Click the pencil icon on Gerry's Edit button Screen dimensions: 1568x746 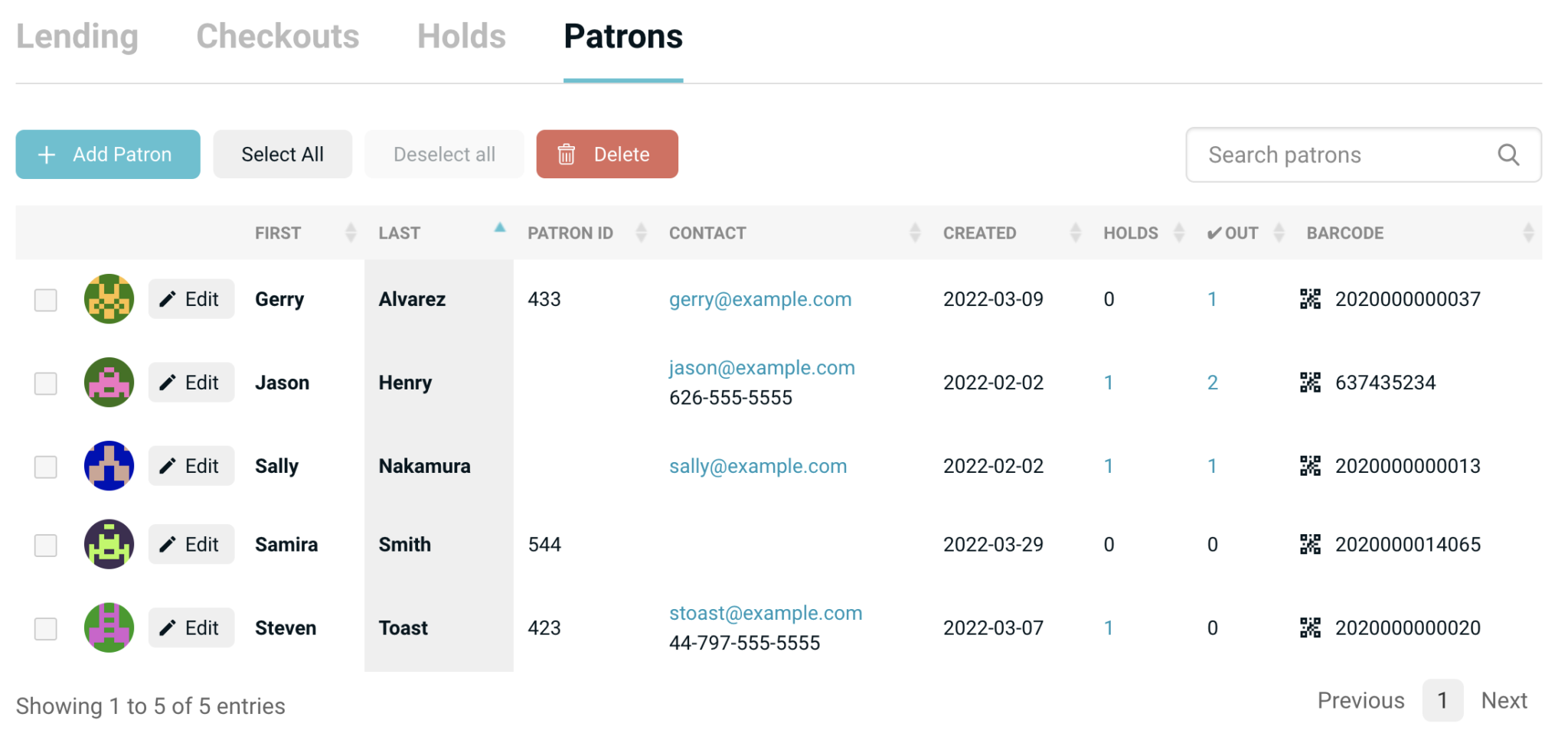pos(168,298)
